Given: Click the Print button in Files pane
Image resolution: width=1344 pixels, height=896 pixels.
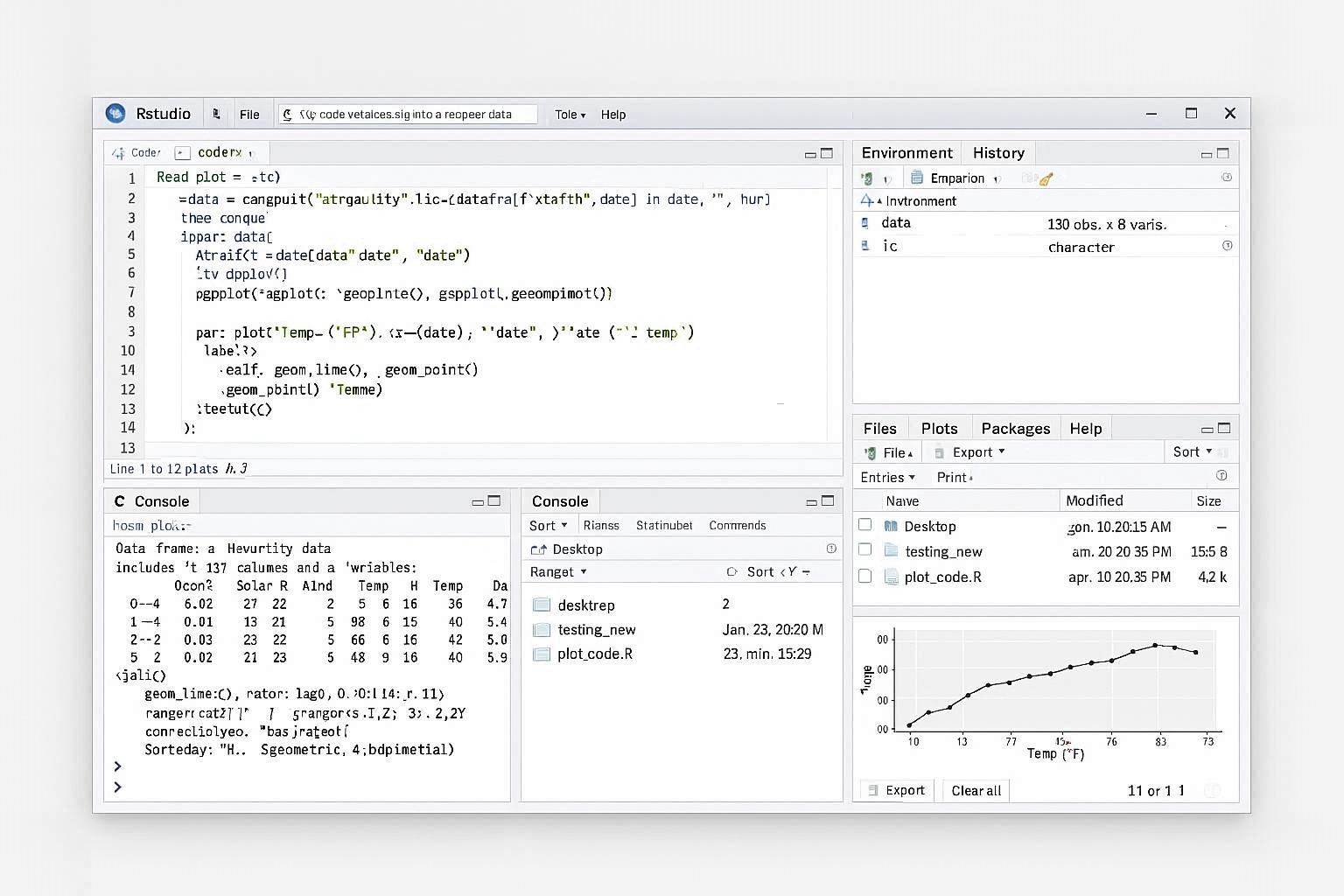Looking at the screenshot, I should [x=954, y=478].
